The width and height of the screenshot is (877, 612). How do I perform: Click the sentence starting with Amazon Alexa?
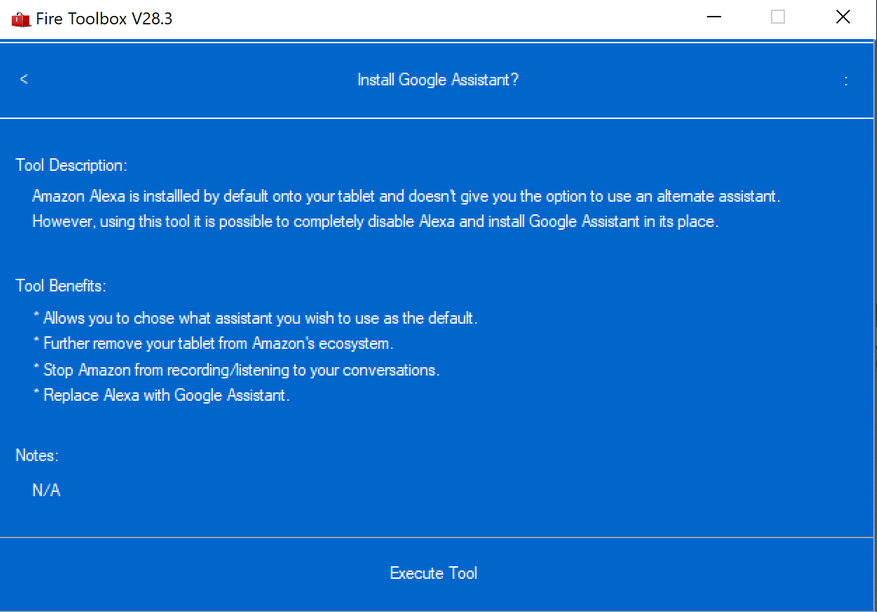405,196
